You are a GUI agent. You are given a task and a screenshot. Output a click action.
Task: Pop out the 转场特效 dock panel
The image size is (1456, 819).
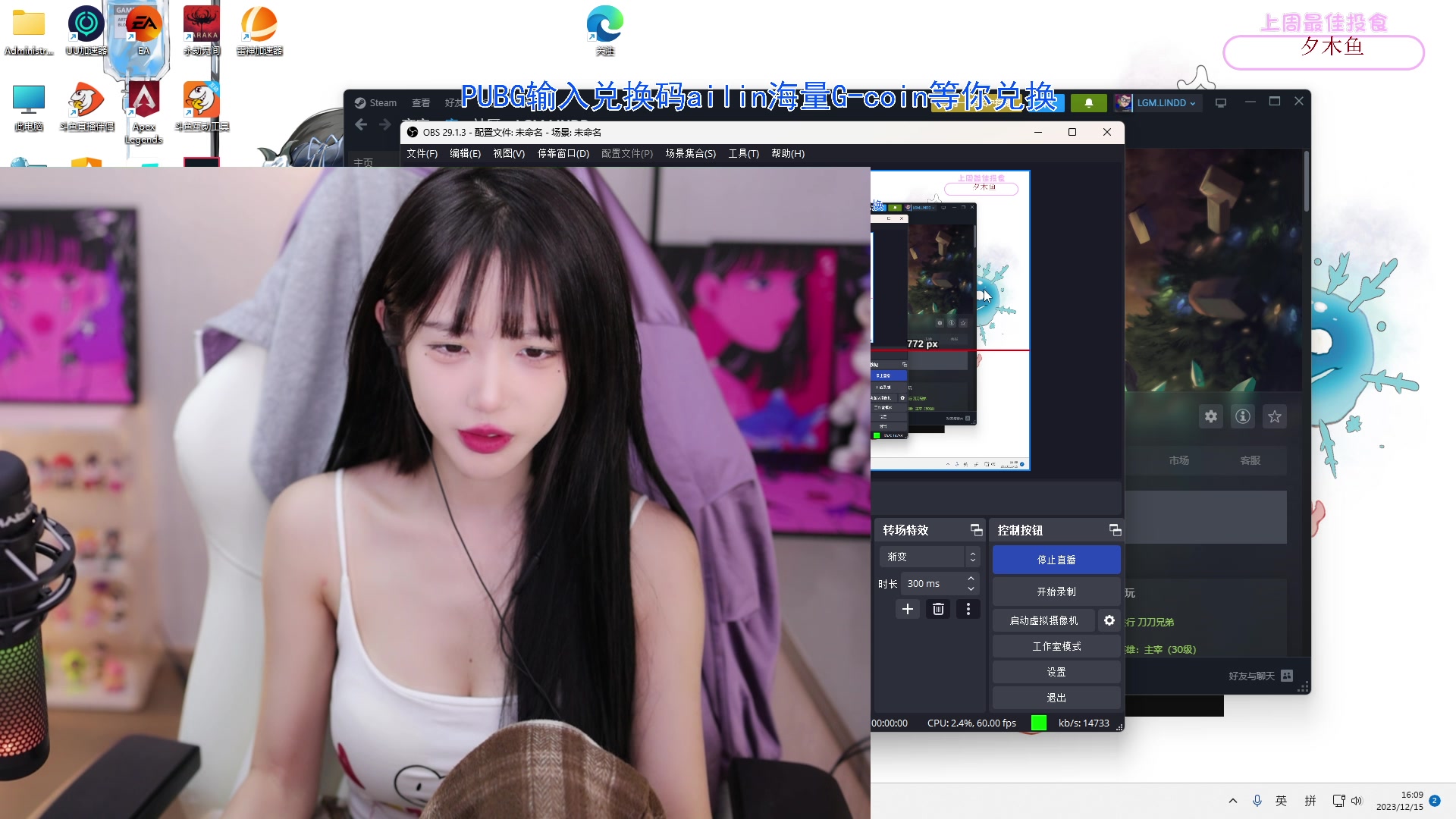click(x=976, y=530)
